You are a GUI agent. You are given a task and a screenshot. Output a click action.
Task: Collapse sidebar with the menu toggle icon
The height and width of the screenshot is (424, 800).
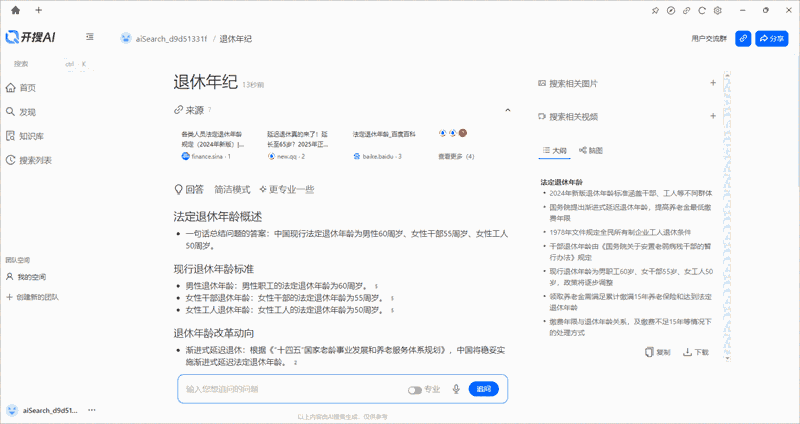[90, 37]
